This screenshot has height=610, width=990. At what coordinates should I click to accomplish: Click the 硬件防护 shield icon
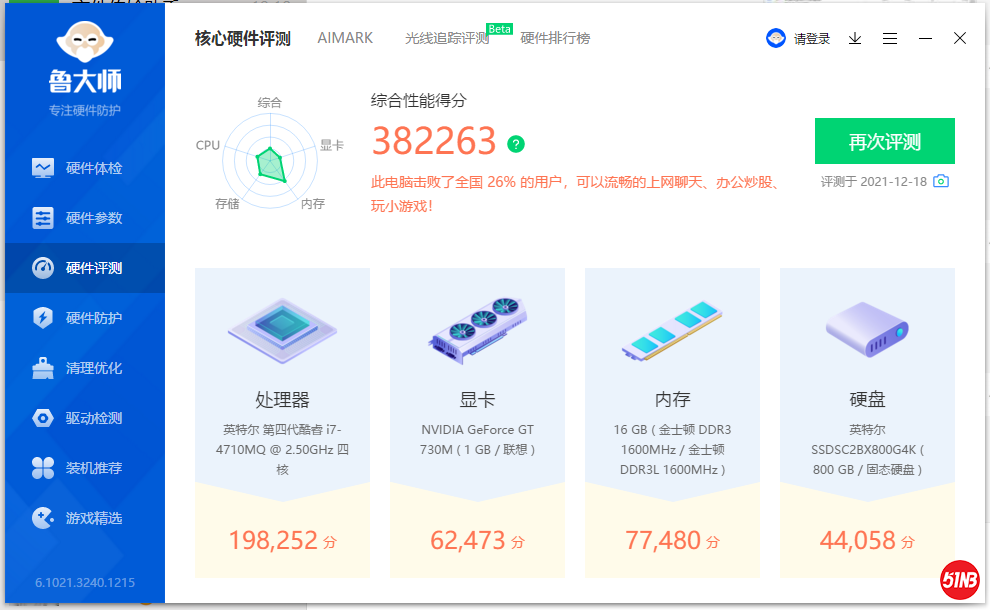pyautogui.click(x=43, y=318)
